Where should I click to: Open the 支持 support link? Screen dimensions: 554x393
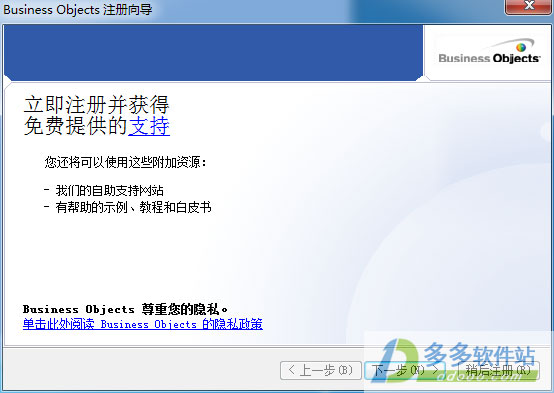pyautogui.click(x=149, y=126)
